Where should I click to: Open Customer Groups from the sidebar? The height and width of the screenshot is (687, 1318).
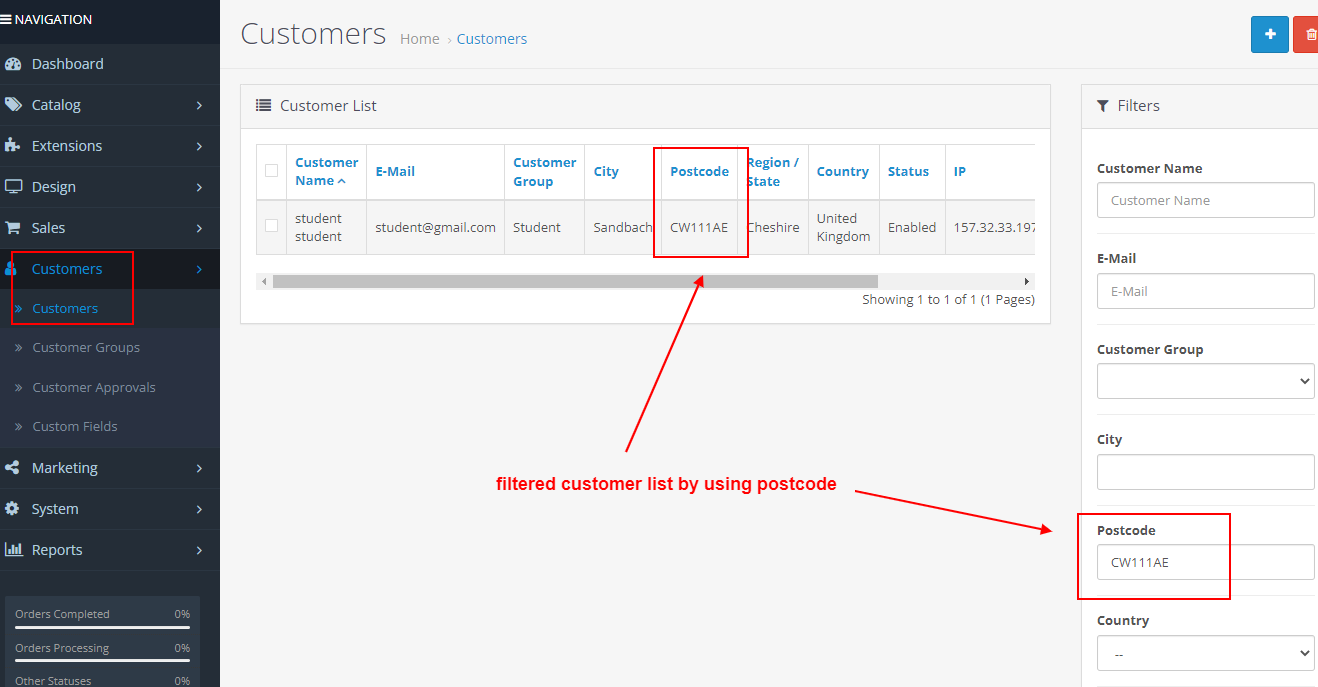click(87, 347)
